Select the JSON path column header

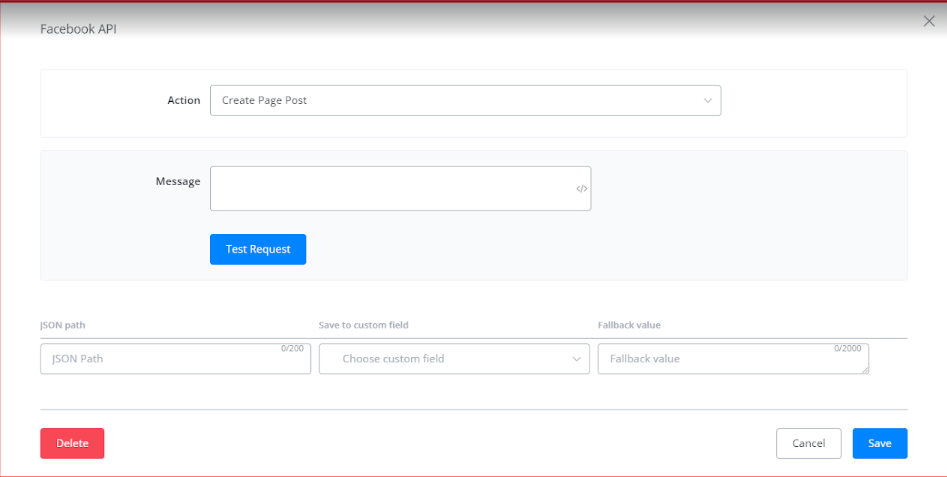pos(62,325)
